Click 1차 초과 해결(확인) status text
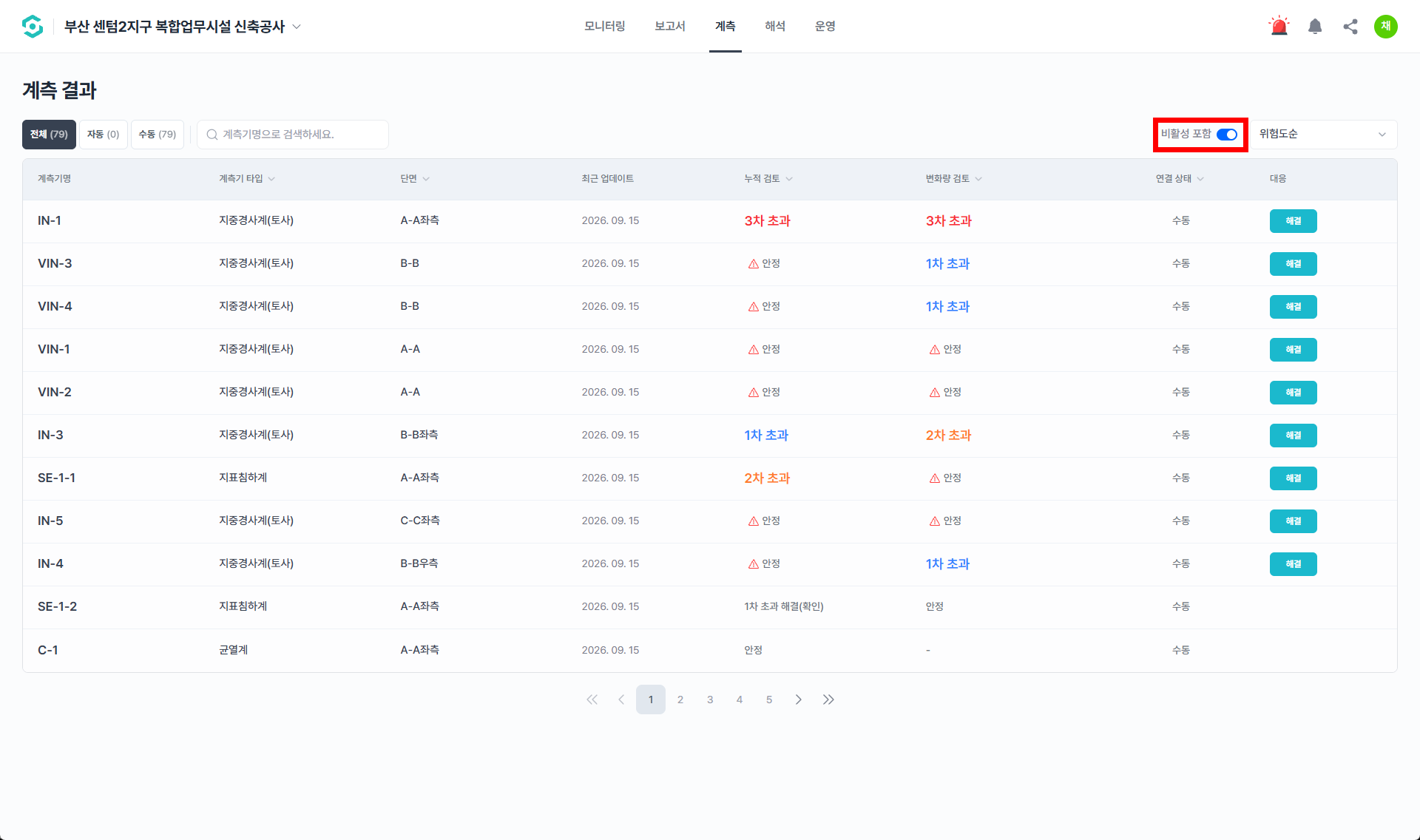Image resolution: width=1420 pixels, height=840 pixels. [784, 606]
